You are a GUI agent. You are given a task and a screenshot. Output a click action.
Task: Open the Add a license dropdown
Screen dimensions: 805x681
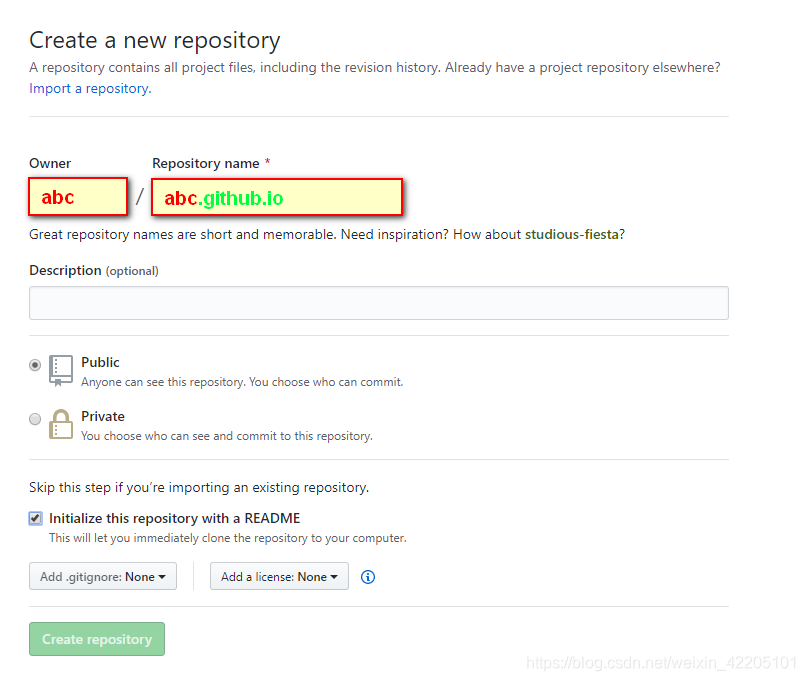click(x=279, y=576)
